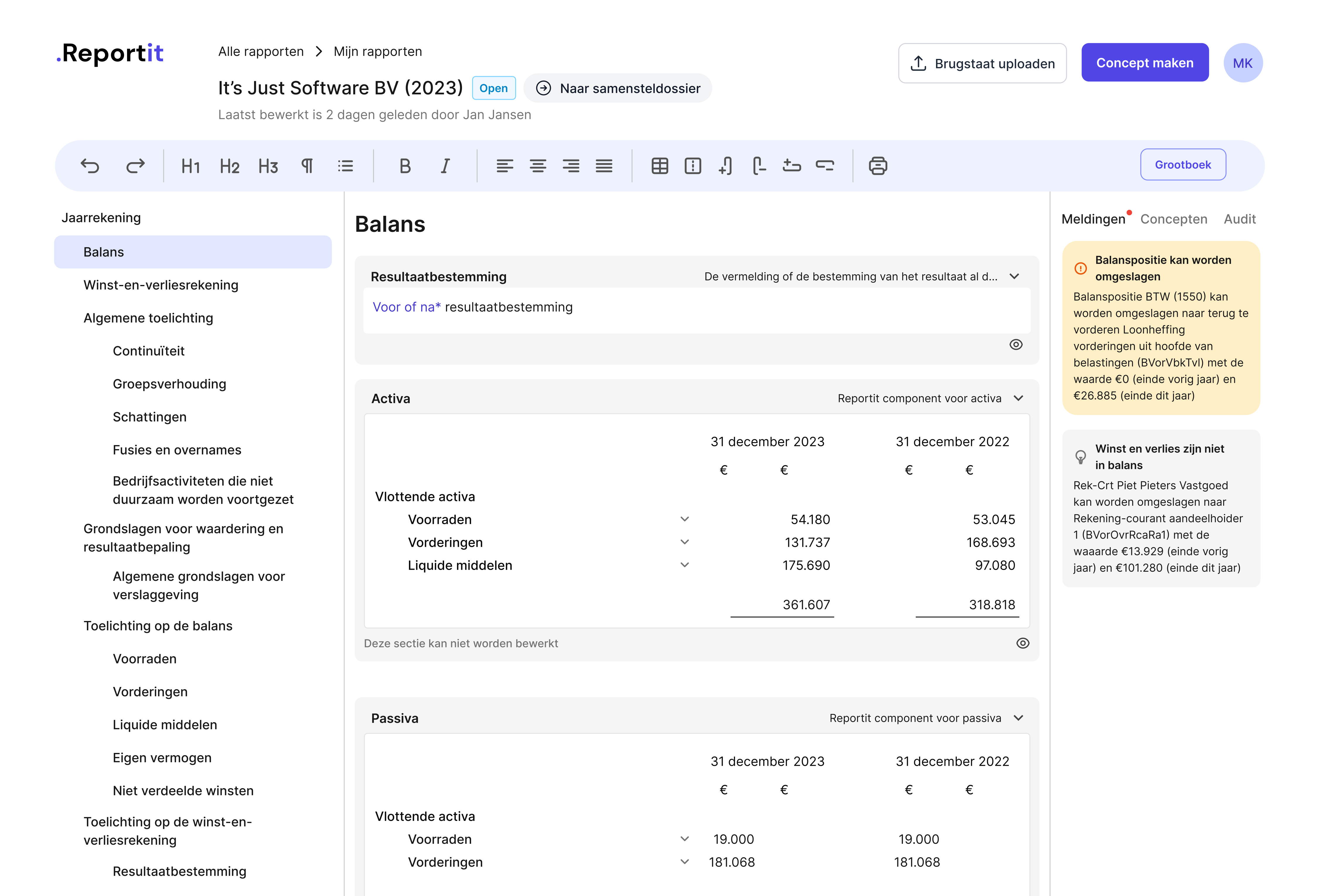Insert a table
Viewport: 1320px width, 896px height.
(660, 166)
